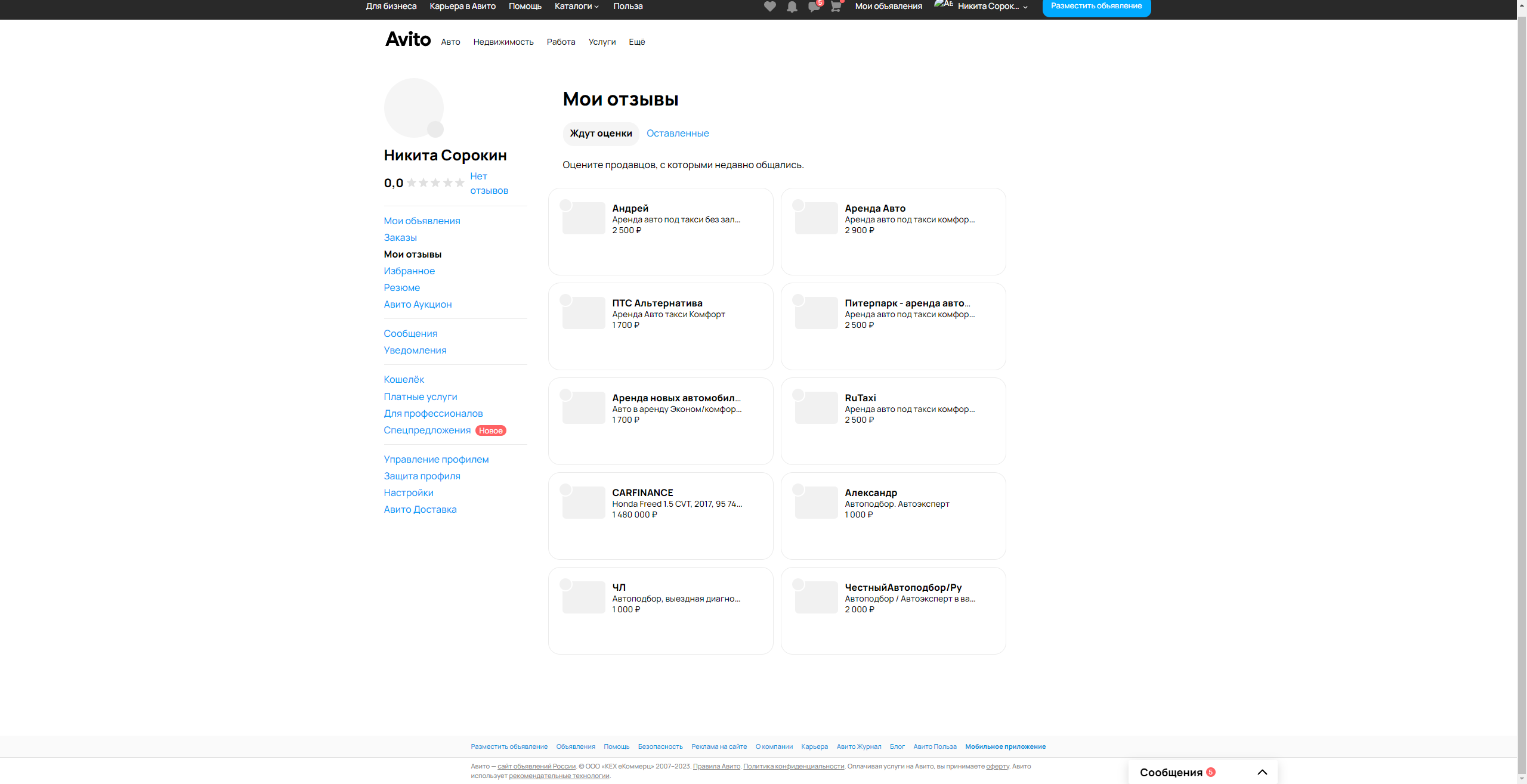Click the small avatar edit badge
Image resolution: width=1527 pixels, height=784 pixels.
435,129
